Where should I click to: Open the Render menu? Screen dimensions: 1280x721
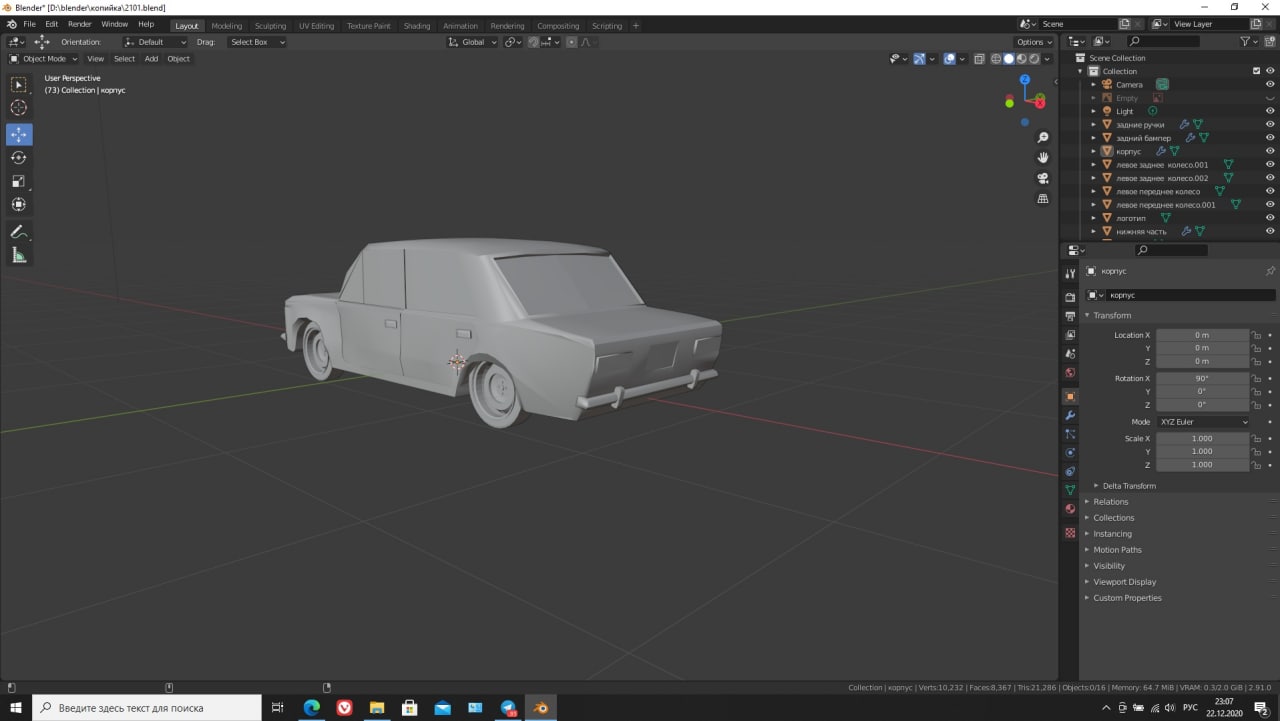[x=80, y=24]
